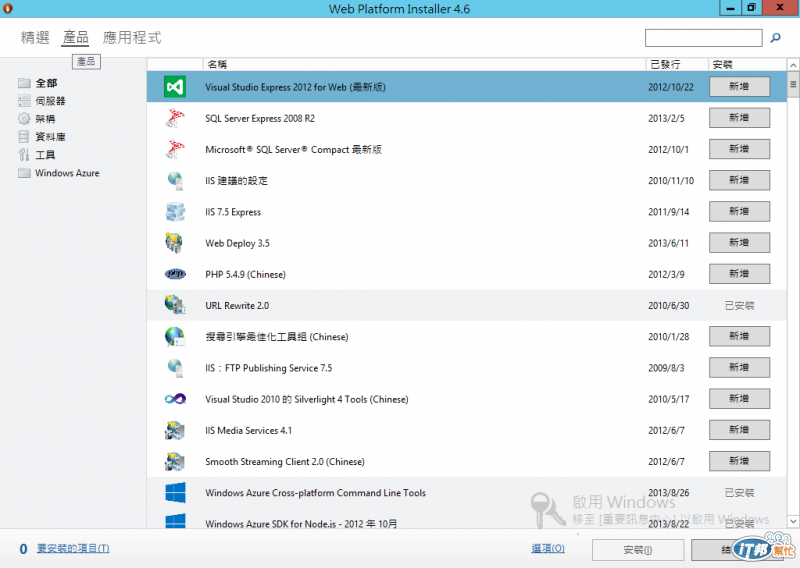Sort by the 名稱 column header
The height and width of the screenshot is (568, 800).
point(424,64)
